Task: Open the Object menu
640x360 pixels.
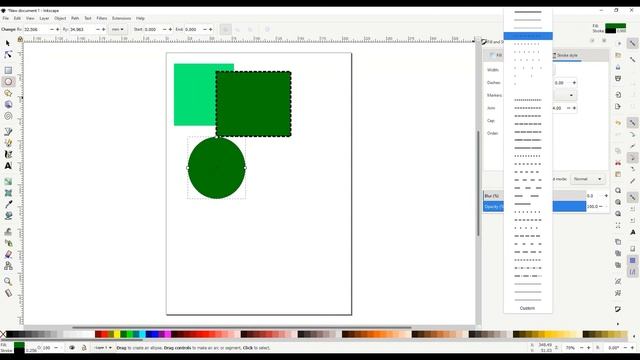Action: click(60, 18)
